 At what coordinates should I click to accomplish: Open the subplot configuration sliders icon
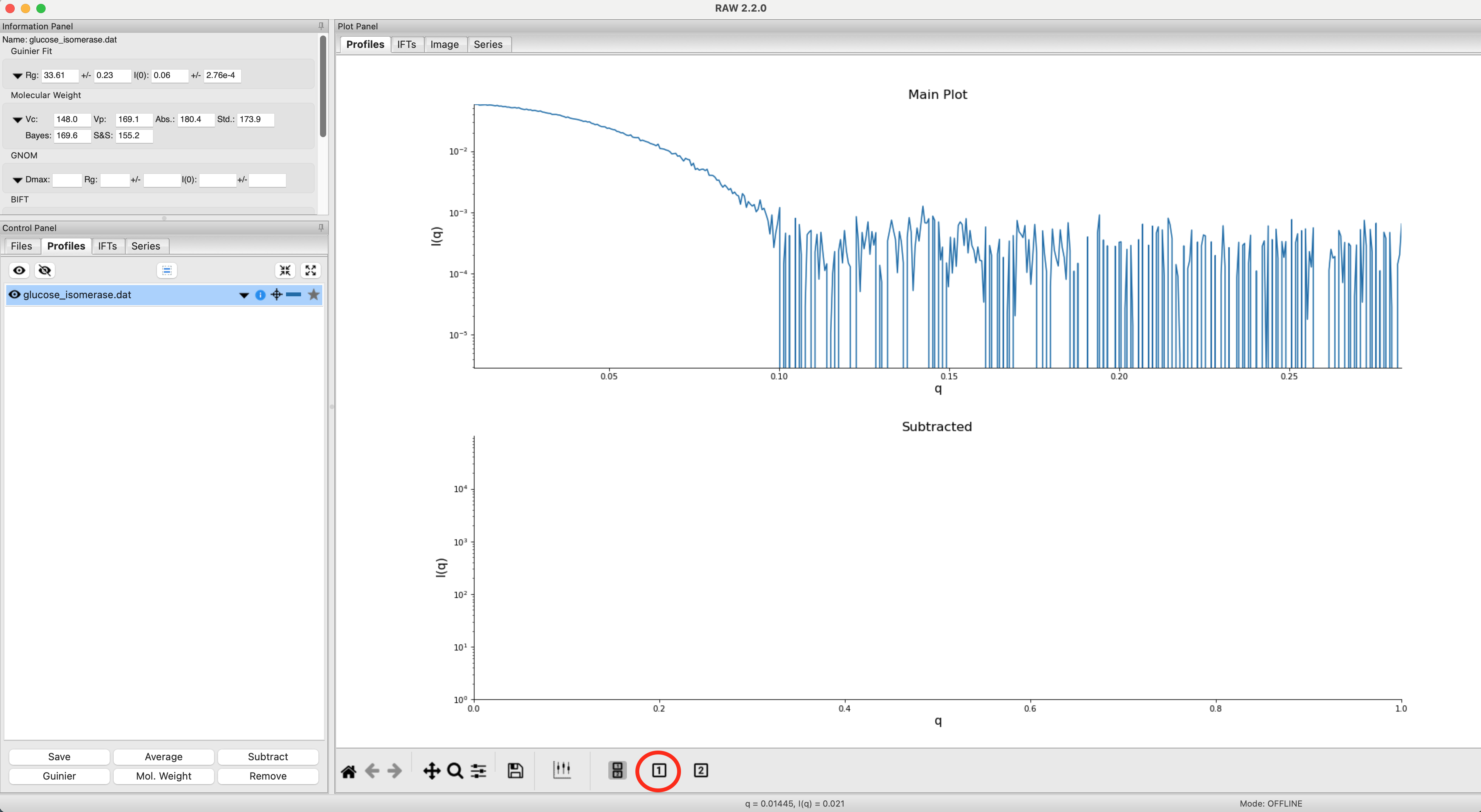pos(478,771)
